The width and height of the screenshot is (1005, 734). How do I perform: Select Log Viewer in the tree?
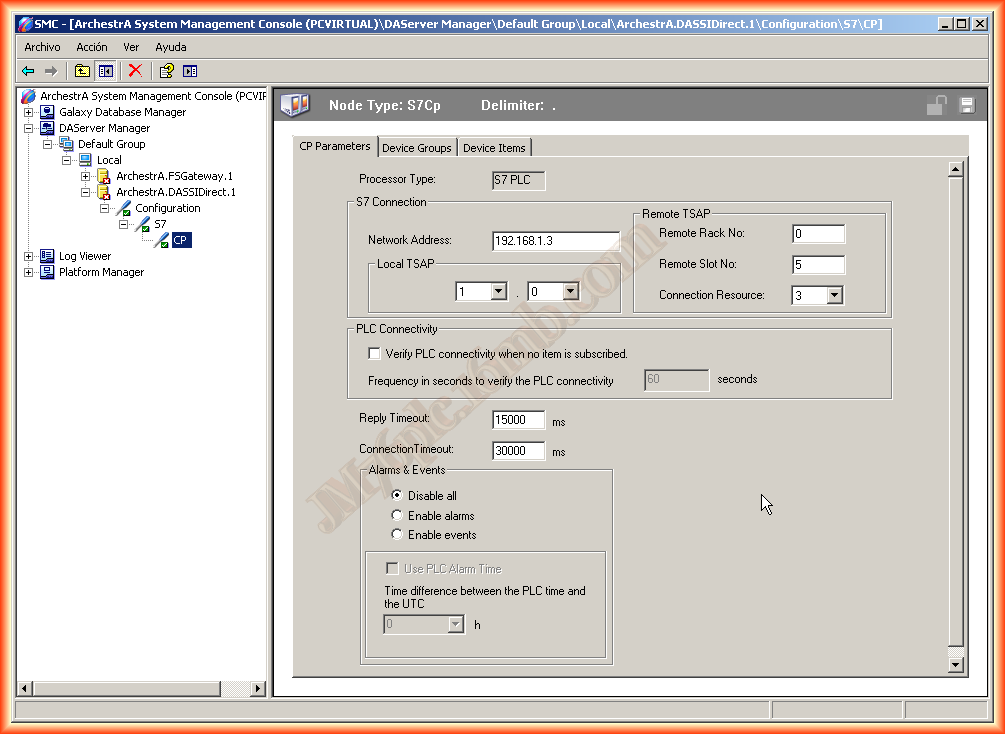click(85, 256)
